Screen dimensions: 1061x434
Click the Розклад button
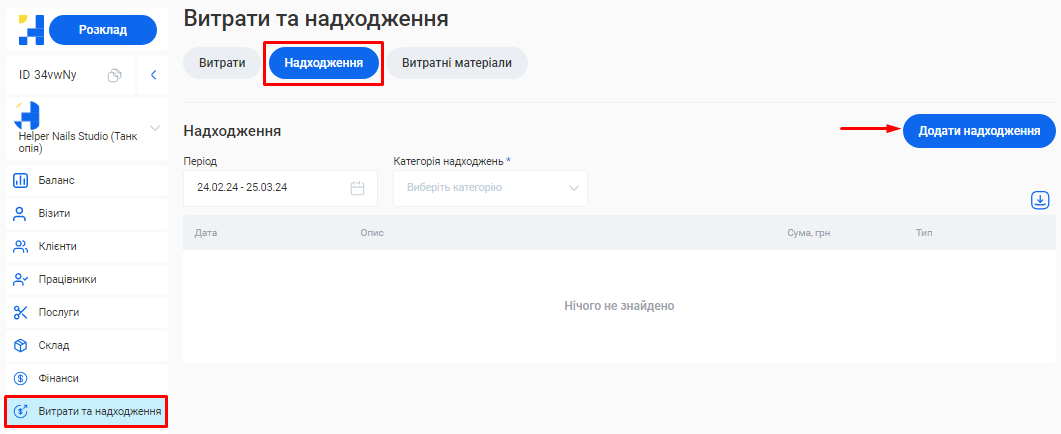pyautogui.click(x=103, y=30)
